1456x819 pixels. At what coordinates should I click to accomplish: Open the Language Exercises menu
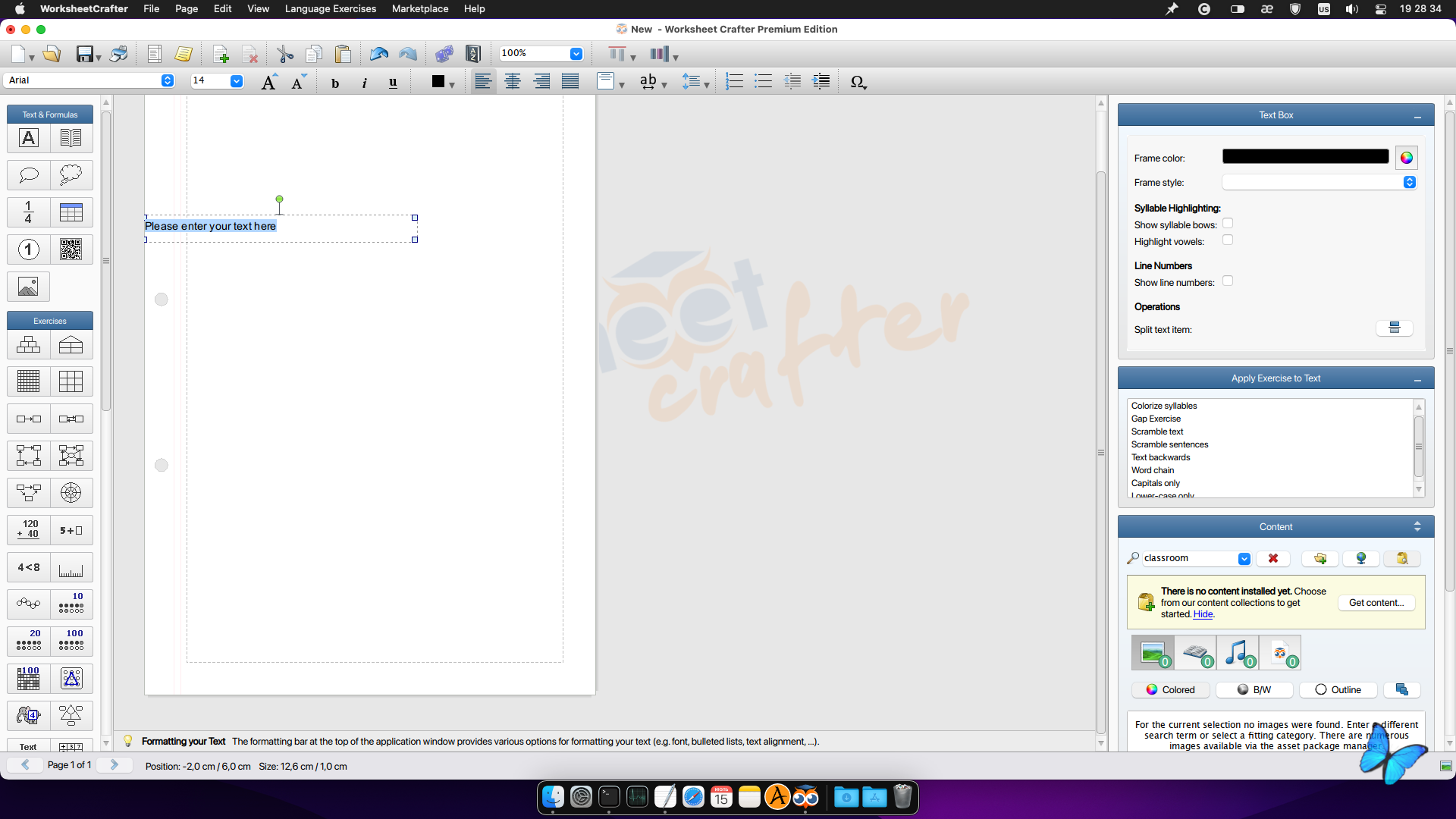pos(330,9)
